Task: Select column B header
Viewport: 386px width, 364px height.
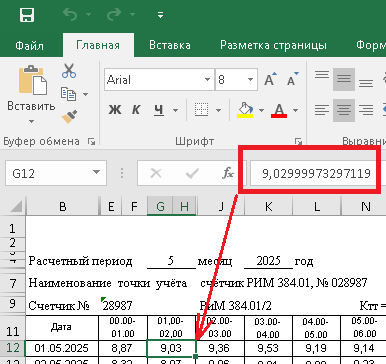Action: [x=62, y=207]
